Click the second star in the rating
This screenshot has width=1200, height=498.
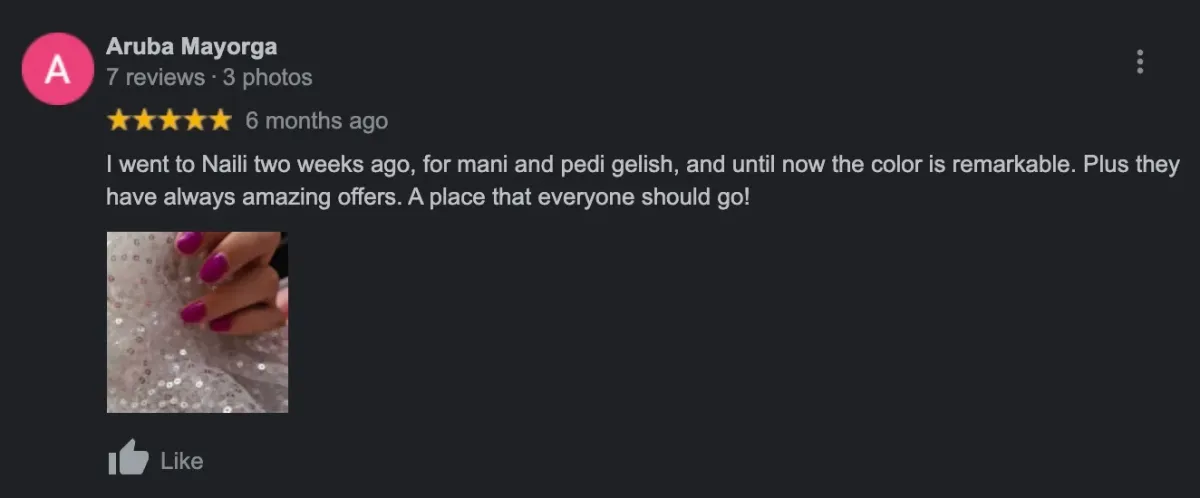[x=144, y=121]
